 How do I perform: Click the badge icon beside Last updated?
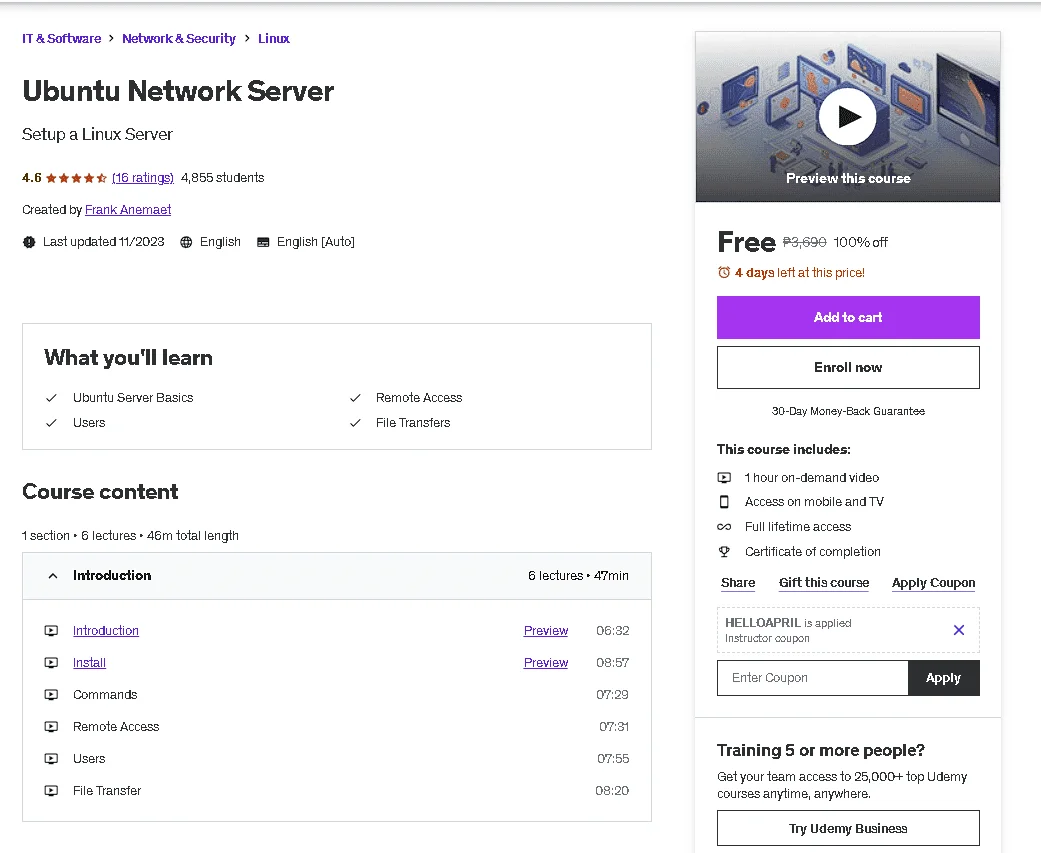coord(29,242)
